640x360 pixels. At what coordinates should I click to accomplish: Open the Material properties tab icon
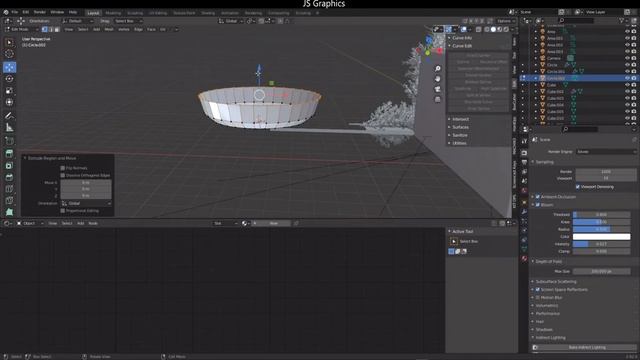tap(524, 258)
